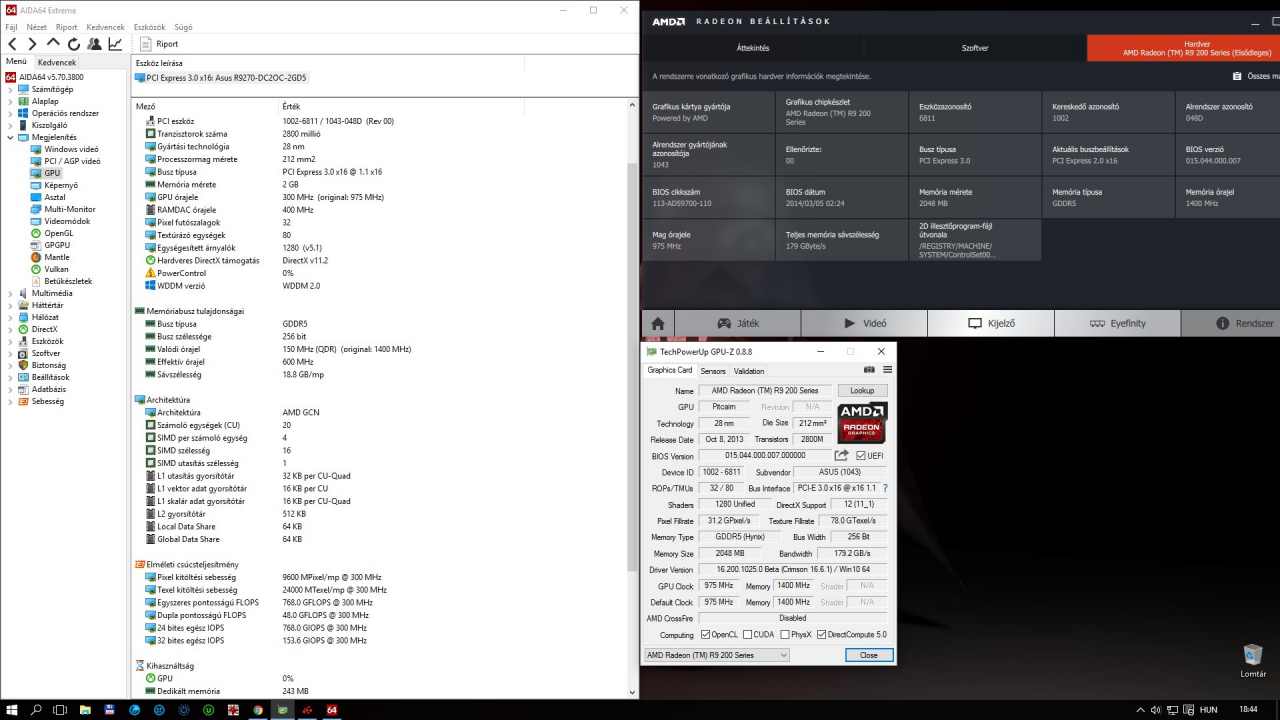Toggle the OpenCL checkbox
Screen dimensions: 1280x720
[705, 635]
